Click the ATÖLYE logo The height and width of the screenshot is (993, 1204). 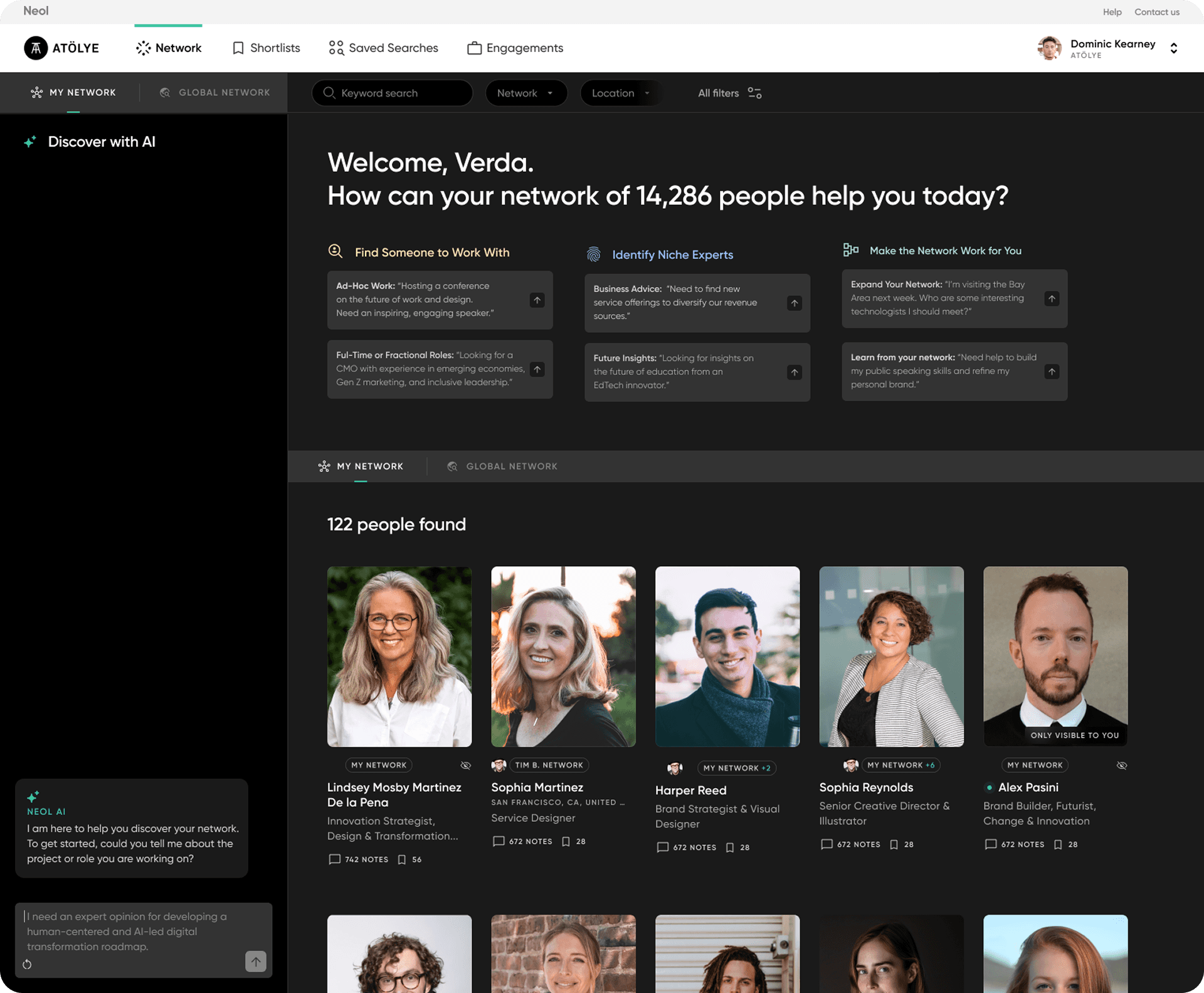61,48
